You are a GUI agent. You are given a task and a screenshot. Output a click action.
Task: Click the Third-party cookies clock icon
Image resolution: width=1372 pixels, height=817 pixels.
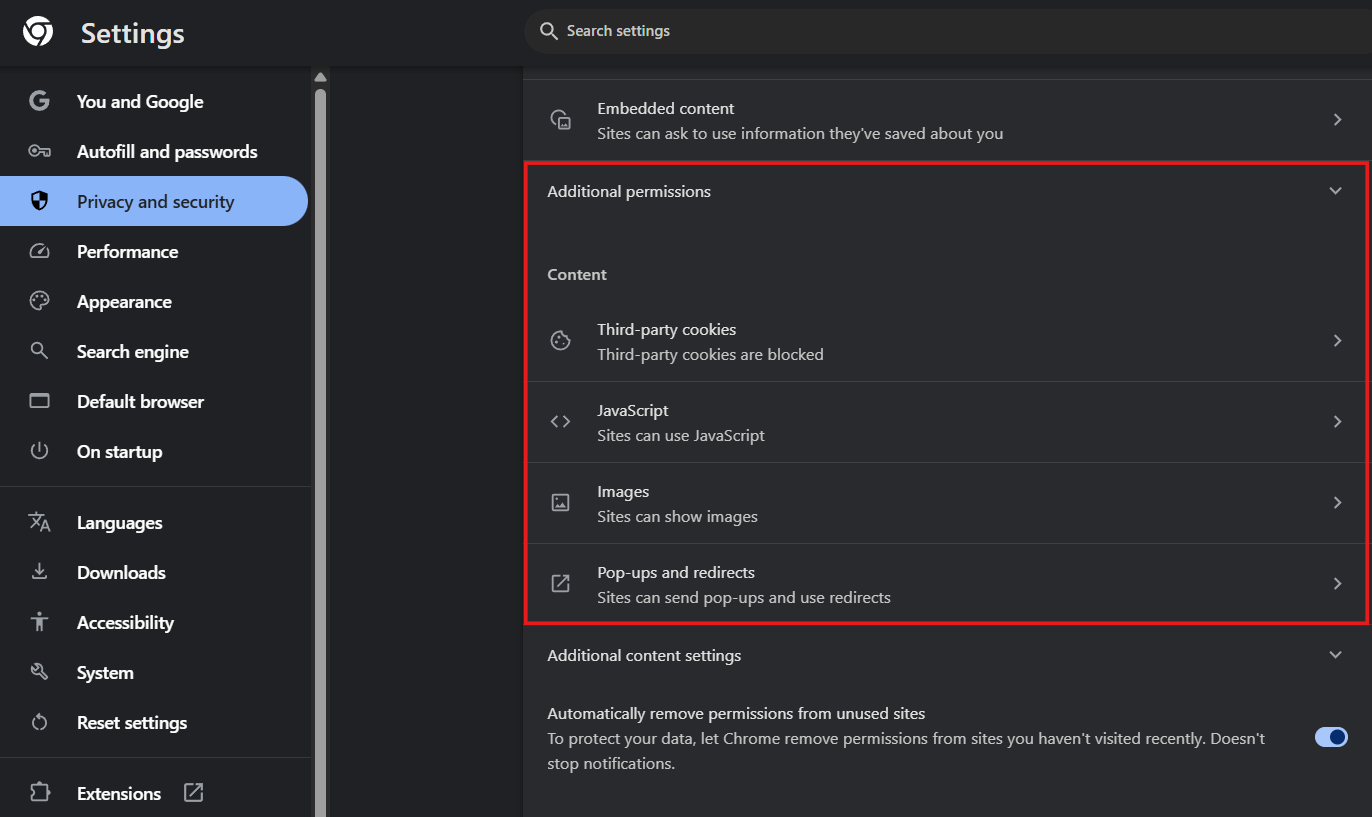click(x=560, y=340)
